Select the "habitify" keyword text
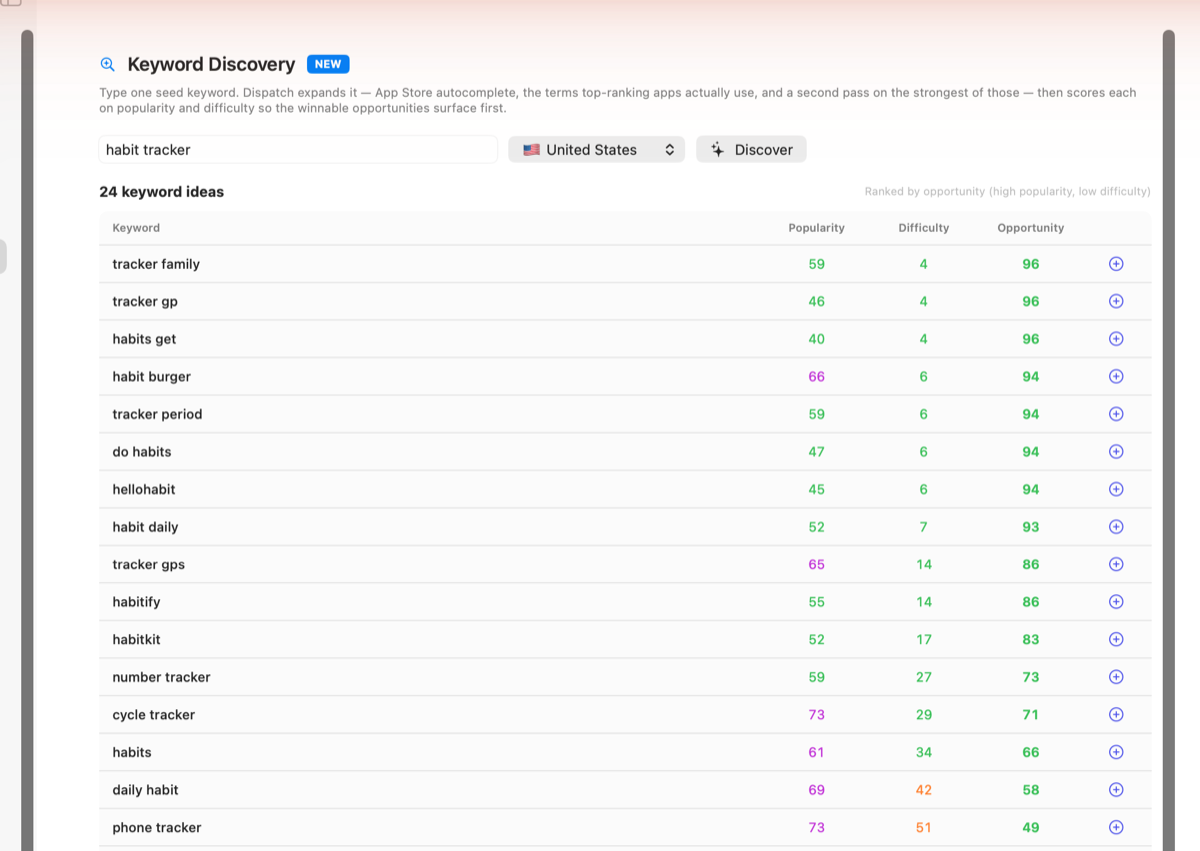The height and width of the screenshot is (851, 1200). tap(136, 601)
